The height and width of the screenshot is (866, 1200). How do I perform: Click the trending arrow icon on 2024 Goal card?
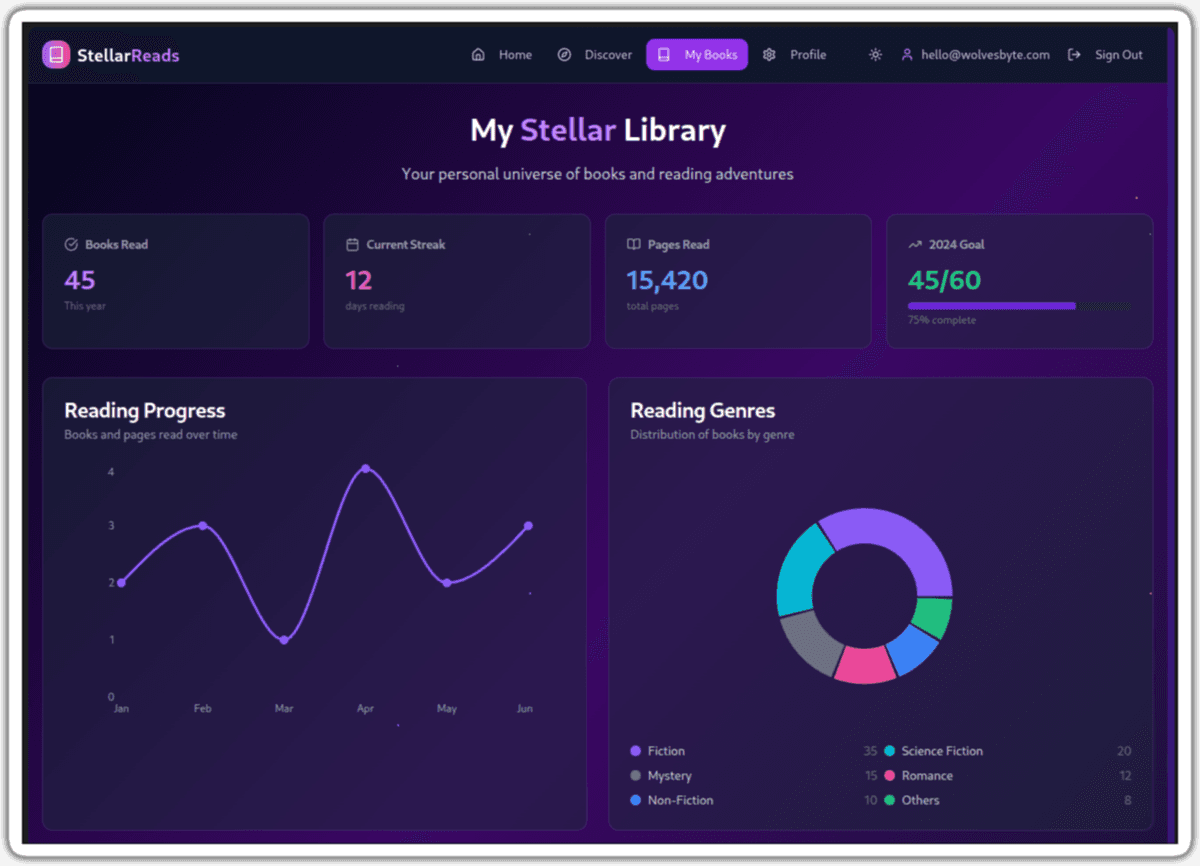[x=913, y=243]
